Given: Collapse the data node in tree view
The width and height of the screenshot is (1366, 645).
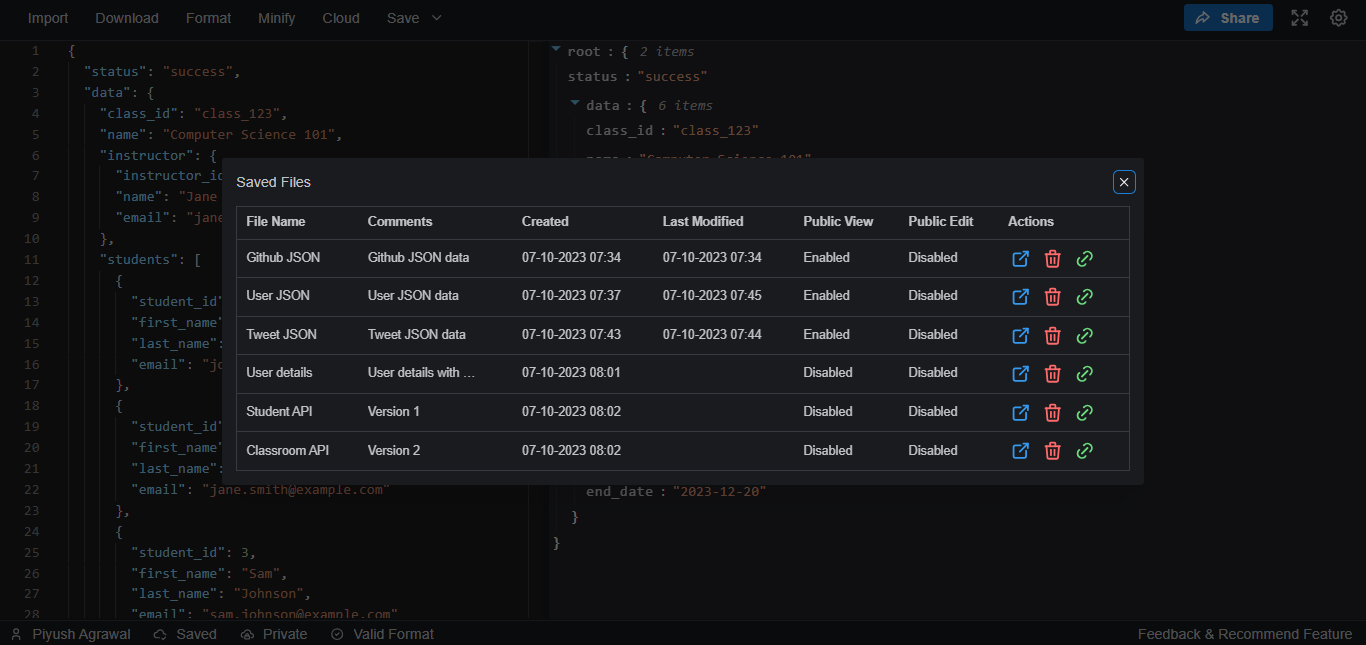Looking at the screenshot, I should (x=575, y=103).
